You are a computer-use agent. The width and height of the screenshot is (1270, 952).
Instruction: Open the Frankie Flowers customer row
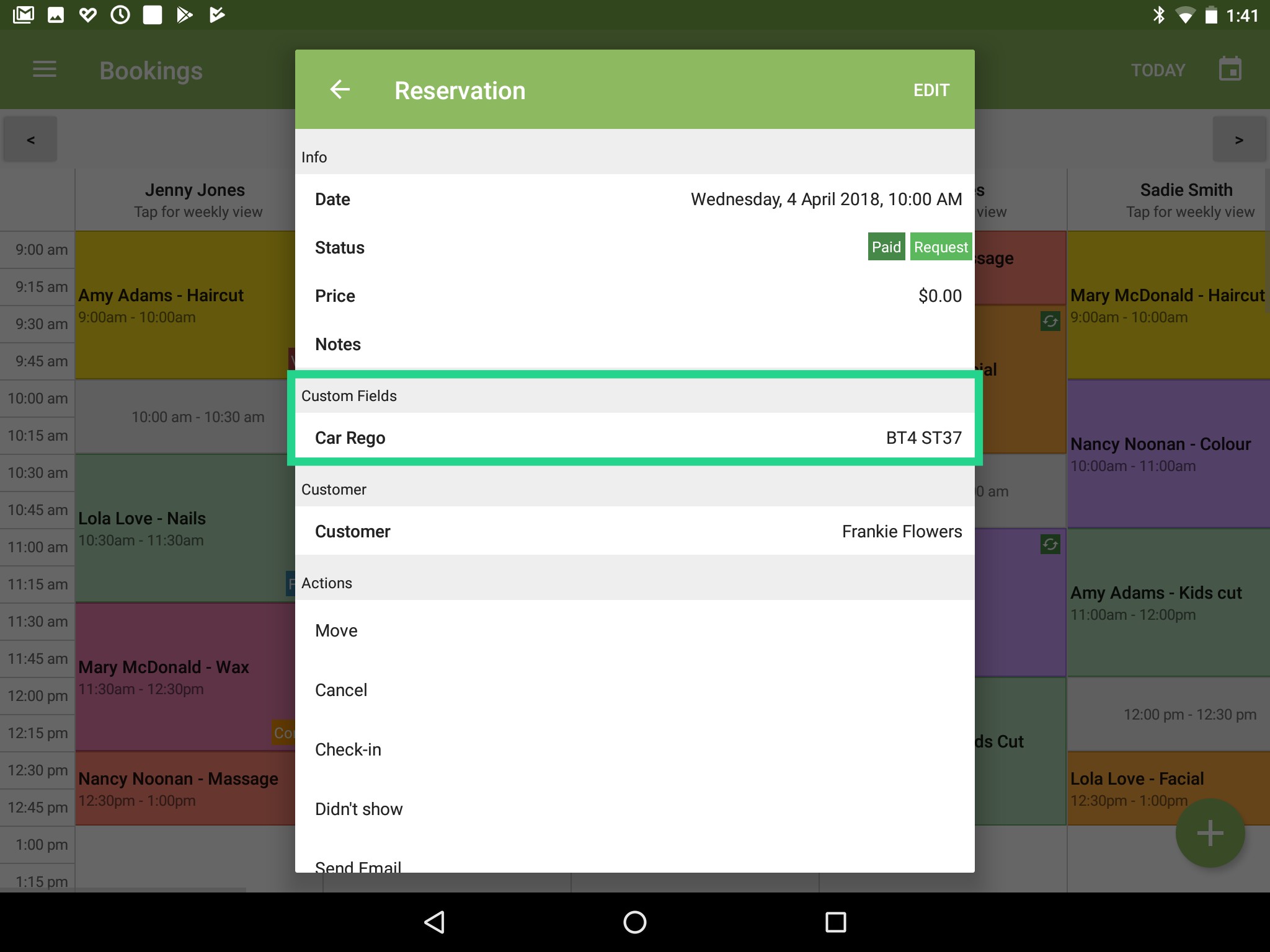(x=634, y=531)
